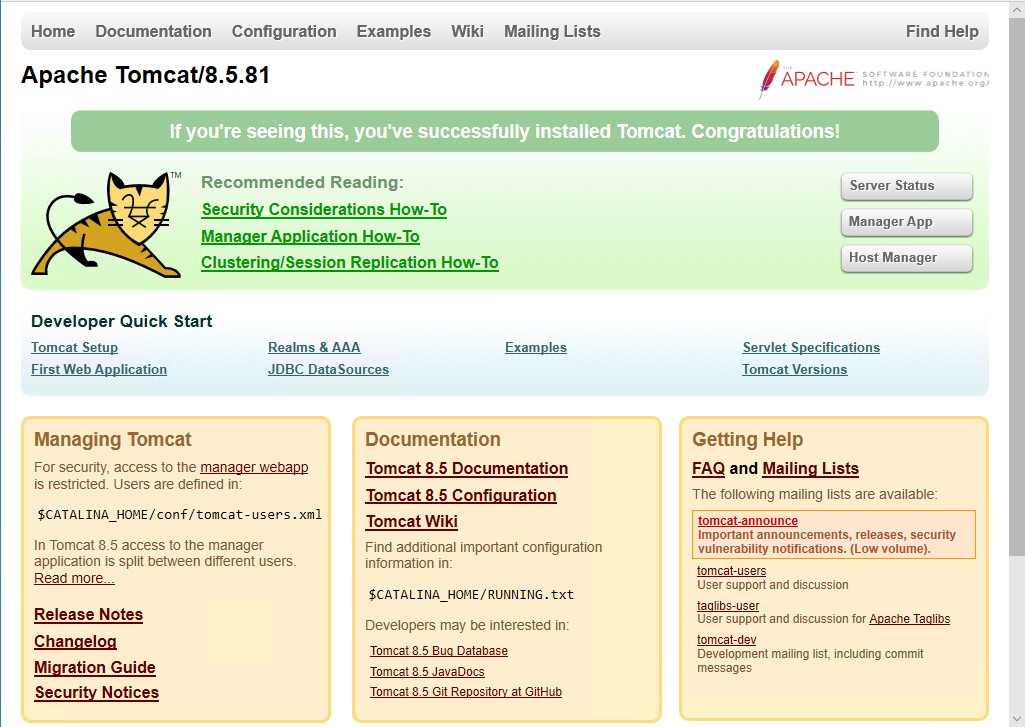Screen dimensions: 1025x727
Task: Click the scrollbar down arrow
Action: (x=1017, y=719)
